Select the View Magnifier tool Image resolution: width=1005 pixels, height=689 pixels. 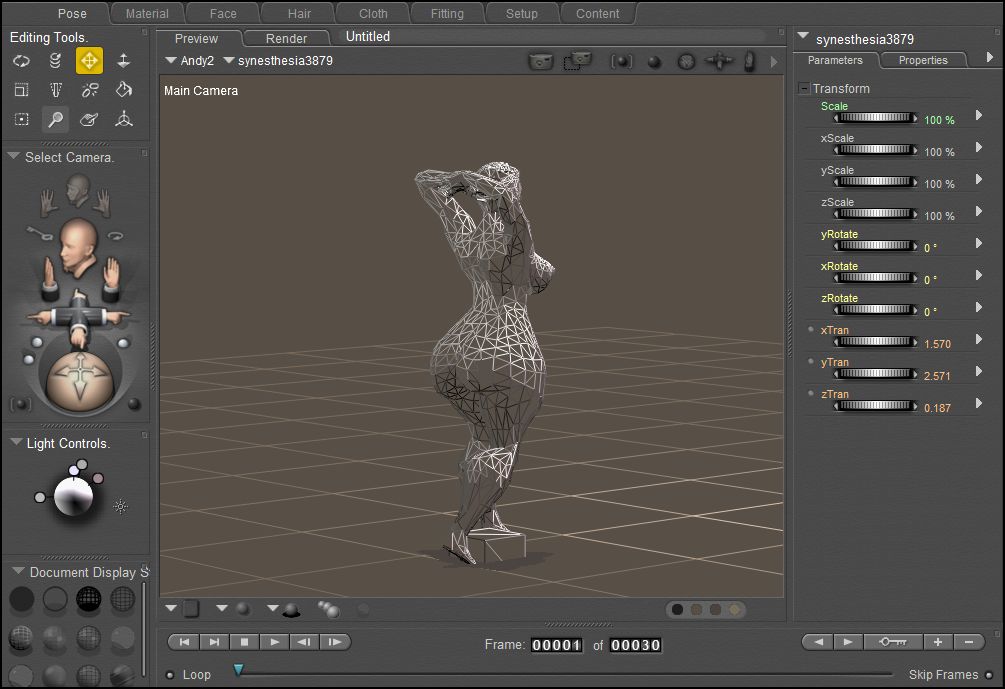(x=56, y=119)
